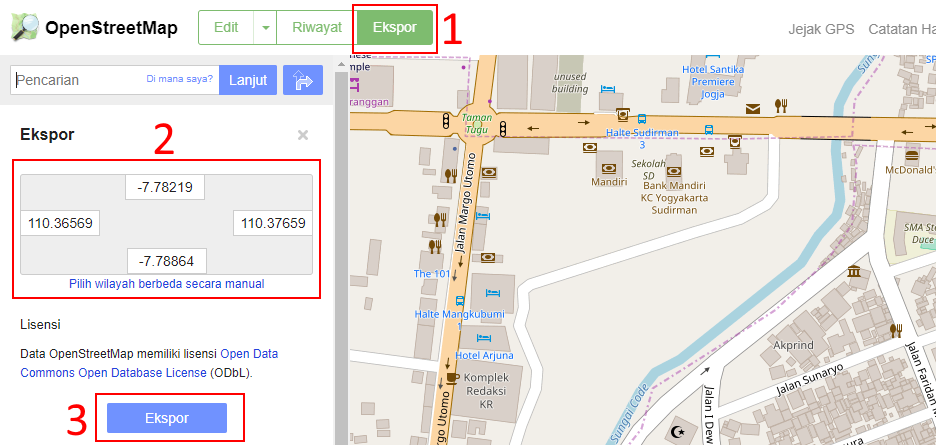Click the Halte Mangkubumi bus icon

click(x=460, y=300)
